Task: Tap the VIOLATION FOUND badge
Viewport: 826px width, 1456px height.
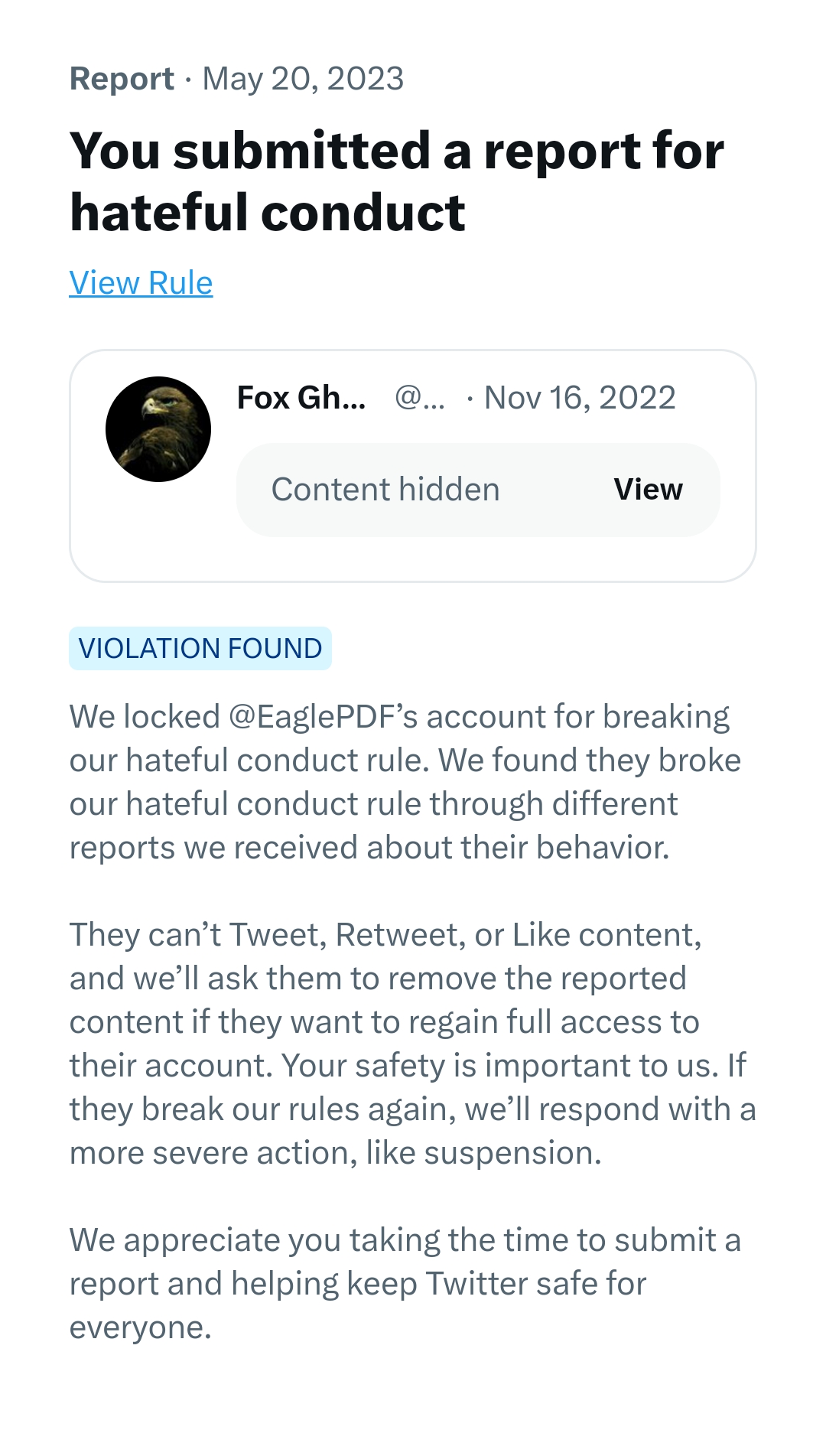Action: click(x=200, y=649)
